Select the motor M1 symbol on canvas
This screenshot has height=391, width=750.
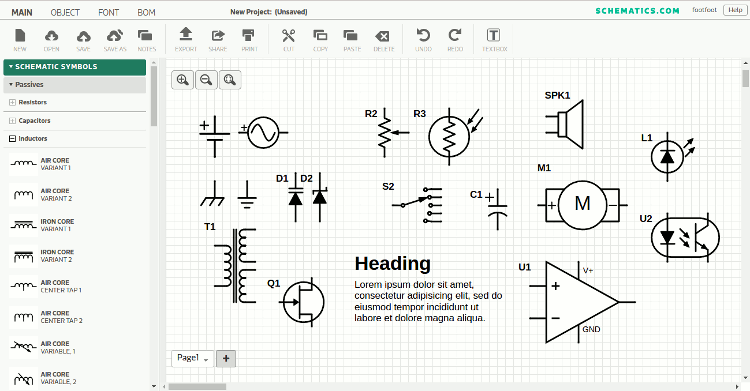point(582,205)
